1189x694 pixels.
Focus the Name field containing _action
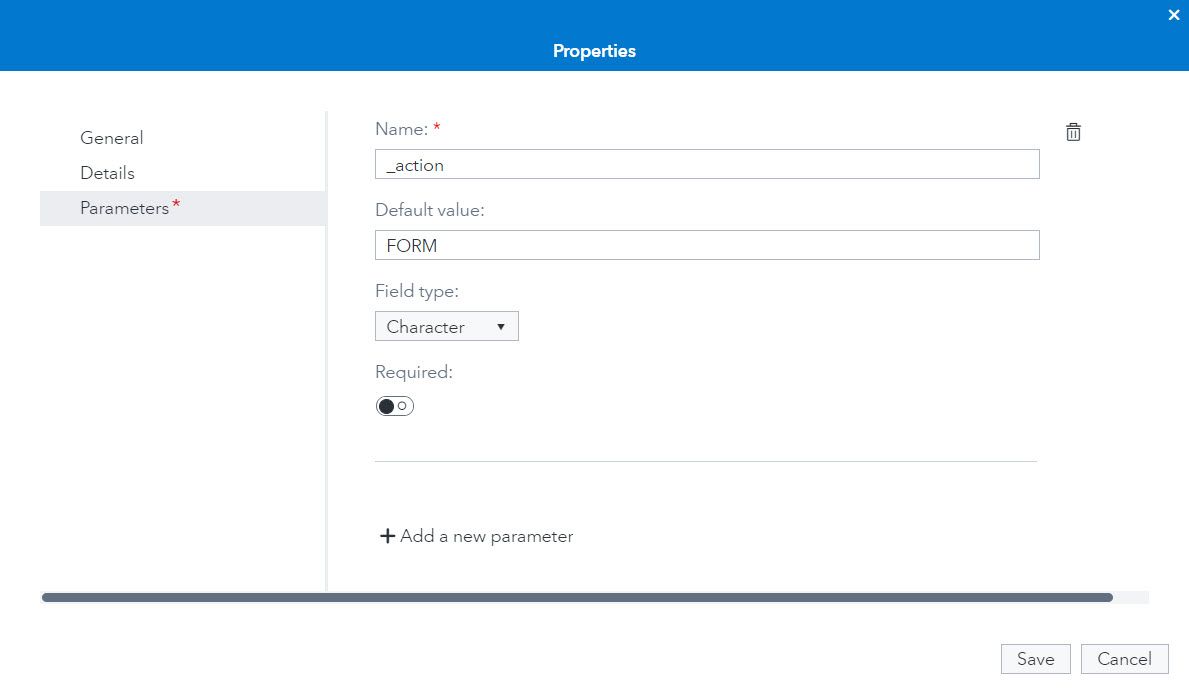click(707, 165)
